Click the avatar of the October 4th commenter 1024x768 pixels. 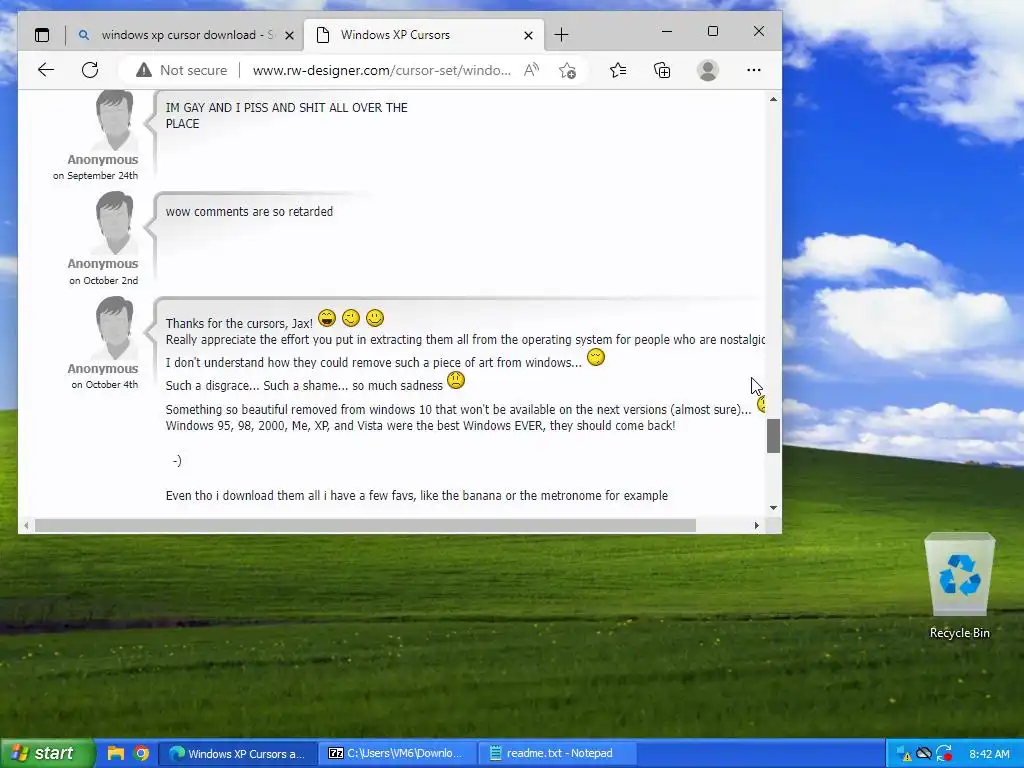click(x=115, y=328)
